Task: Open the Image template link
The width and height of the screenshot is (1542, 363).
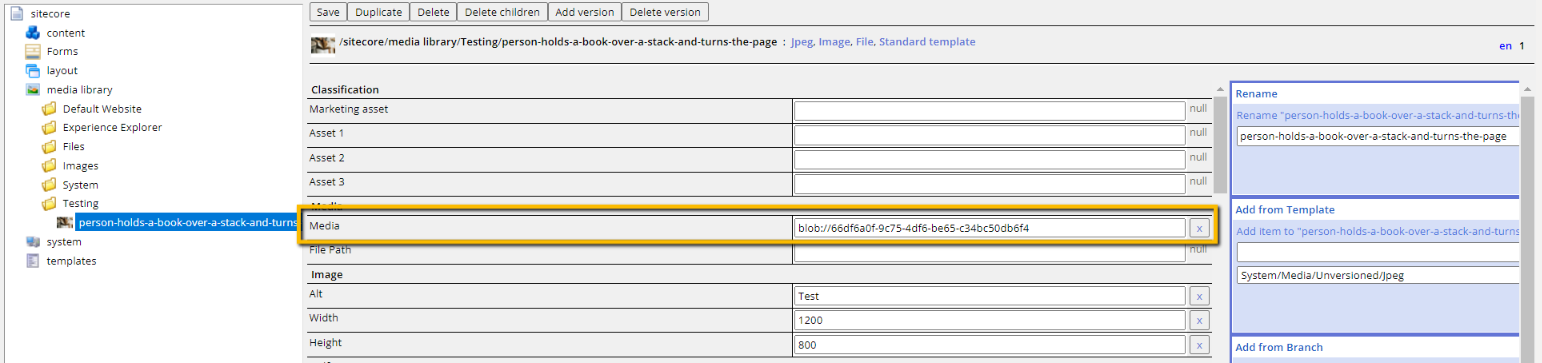Action: click(834, 42)
